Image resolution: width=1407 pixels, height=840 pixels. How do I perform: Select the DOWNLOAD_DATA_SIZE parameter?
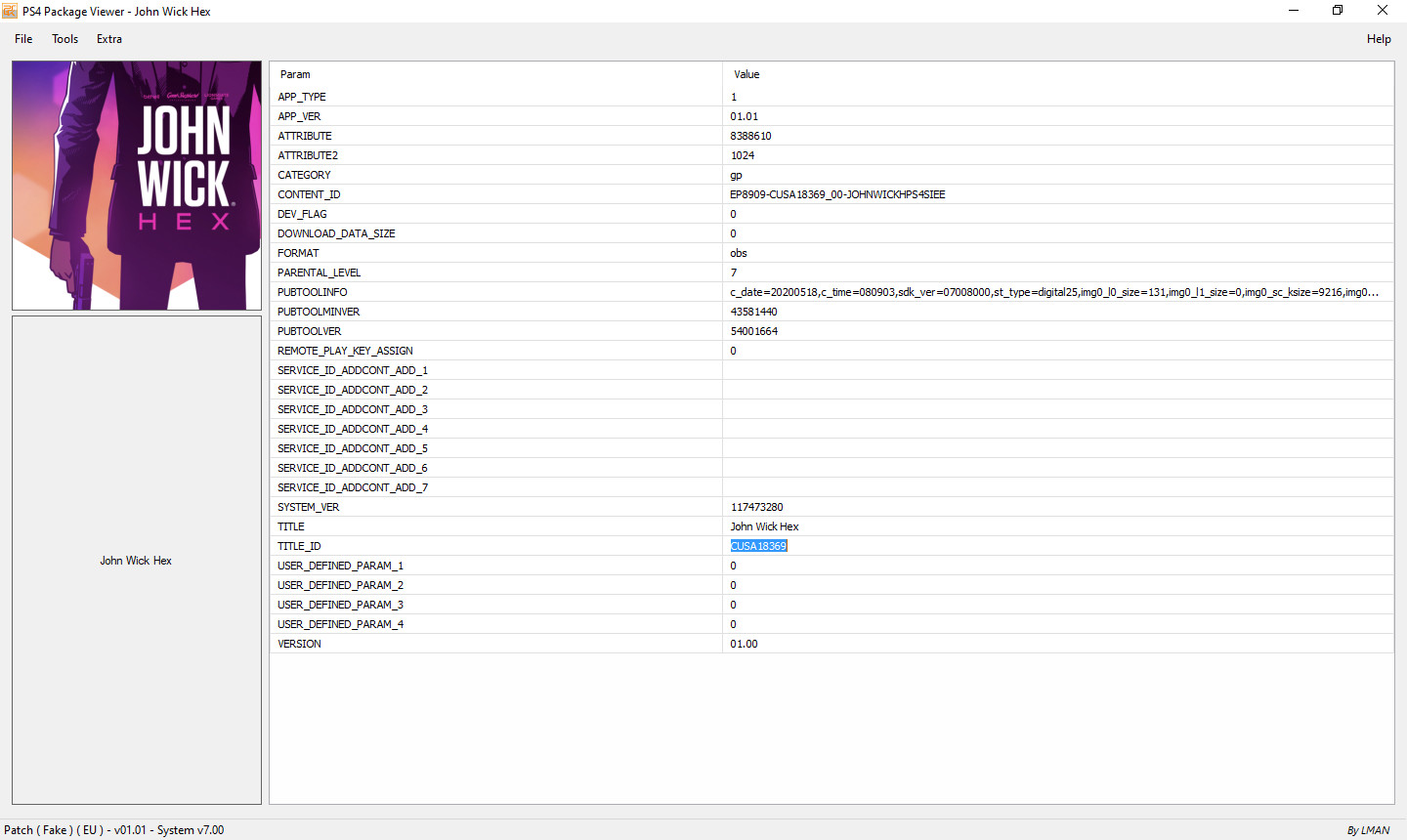pos(336,233)
